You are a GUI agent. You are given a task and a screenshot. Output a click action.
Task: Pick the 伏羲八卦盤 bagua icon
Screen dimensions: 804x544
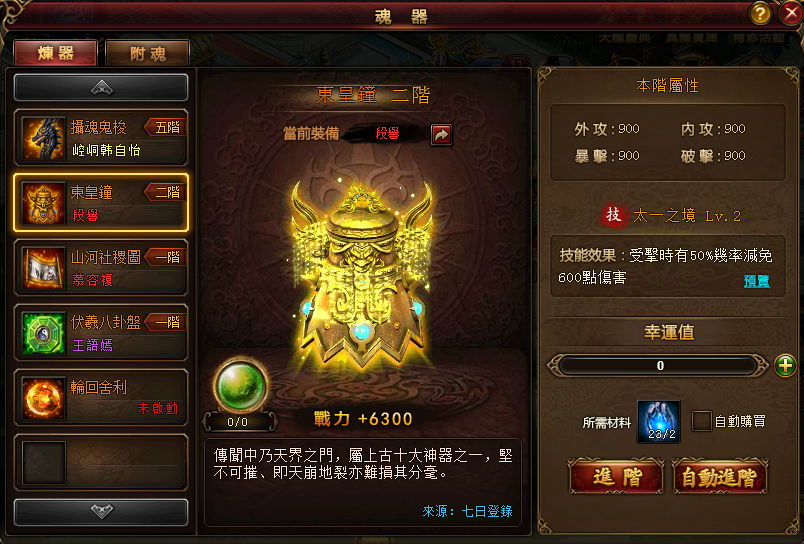pyautogui.click(x=44, y=333)
